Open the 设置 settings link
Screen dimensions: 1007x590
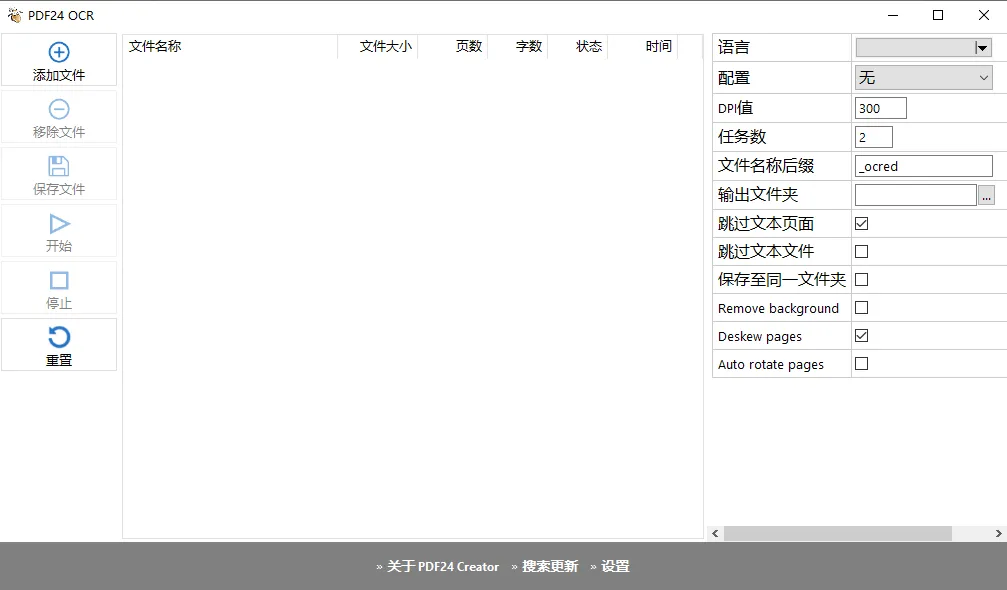[615, 566]
